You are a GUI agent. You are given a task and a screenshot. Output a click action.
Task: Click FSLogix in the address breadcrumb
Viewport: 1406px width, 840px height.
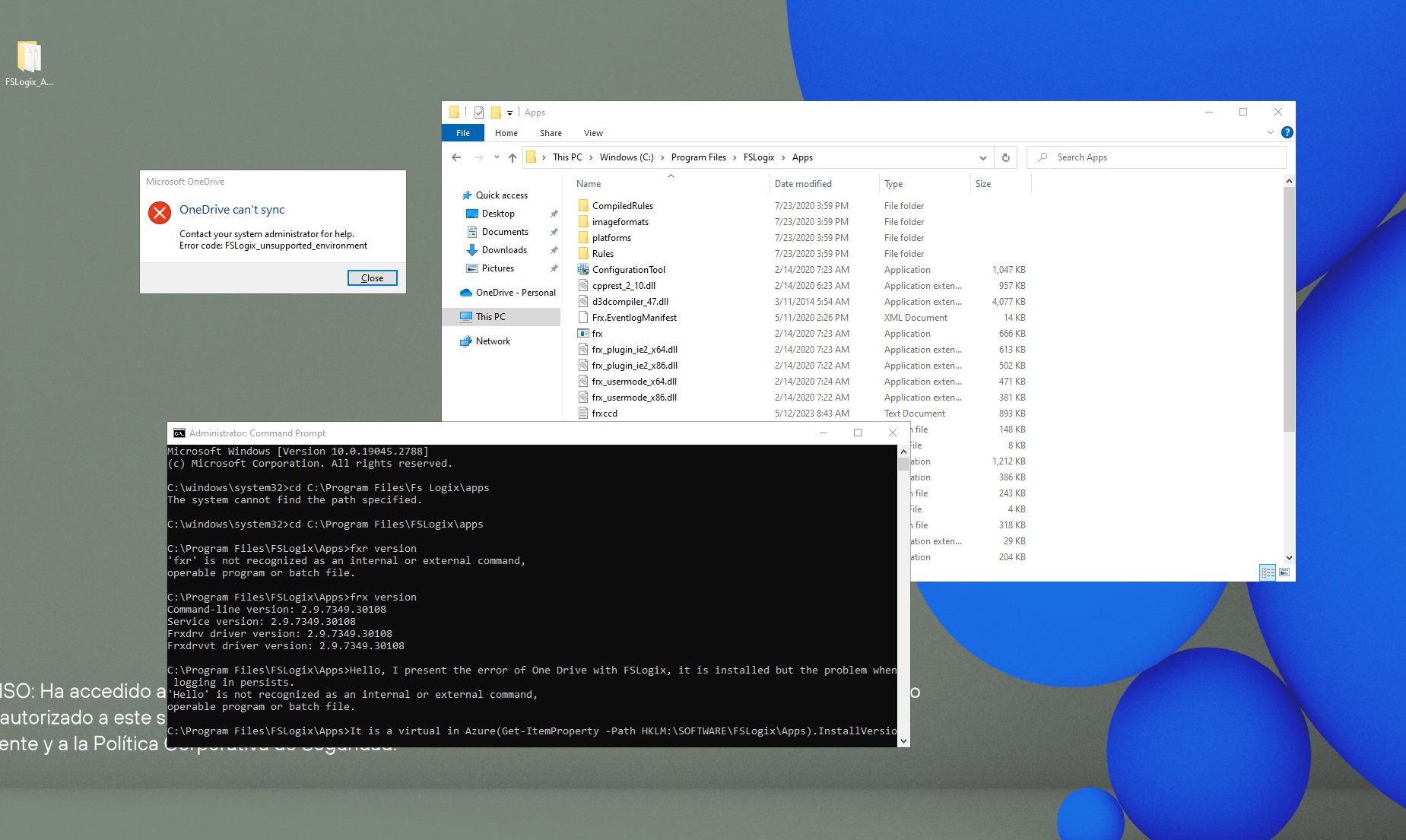[x=759, y=157]
